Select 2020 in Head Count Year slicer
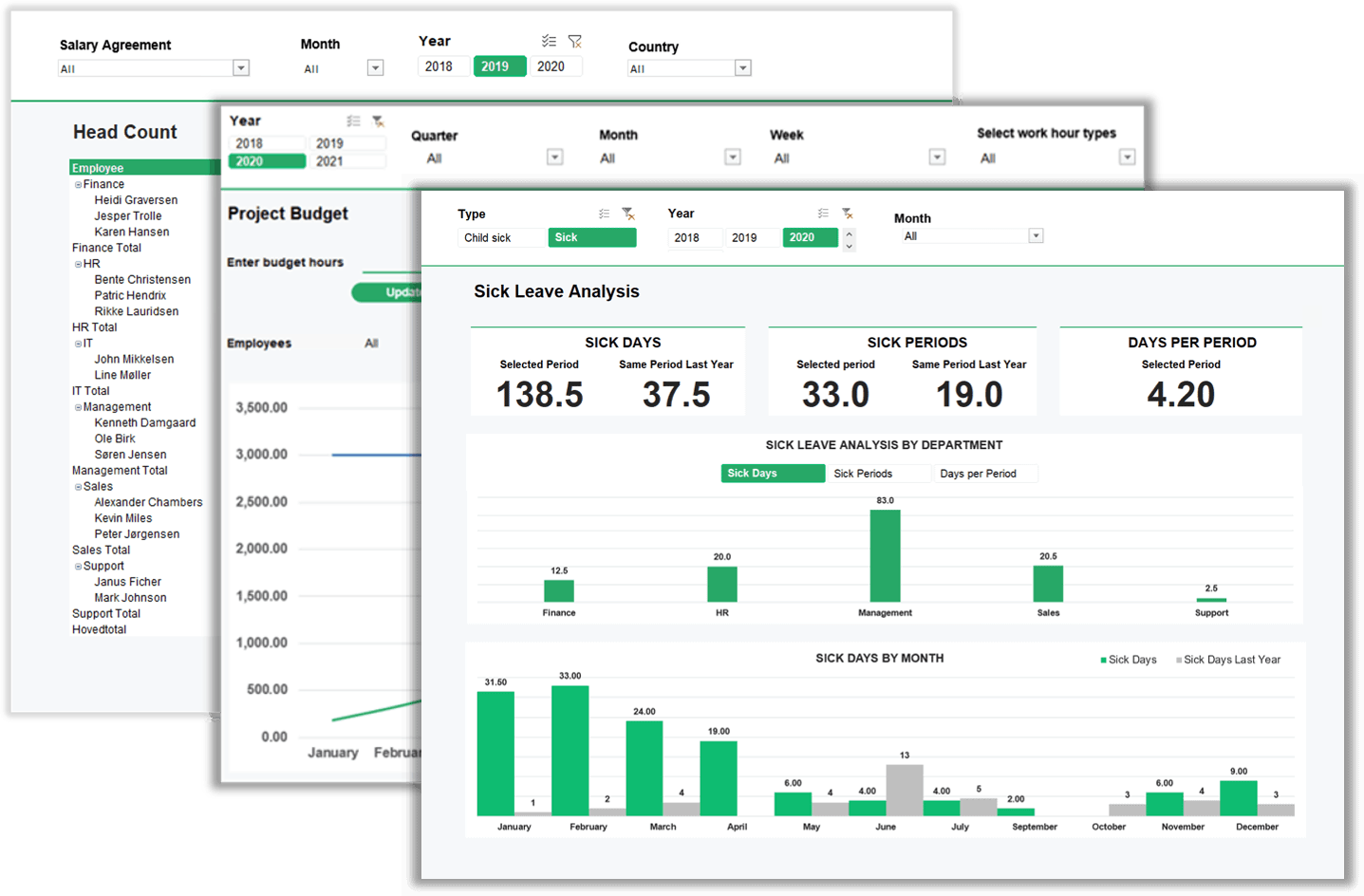This screenshot has width=1364, height=896. tap(555, 66)
